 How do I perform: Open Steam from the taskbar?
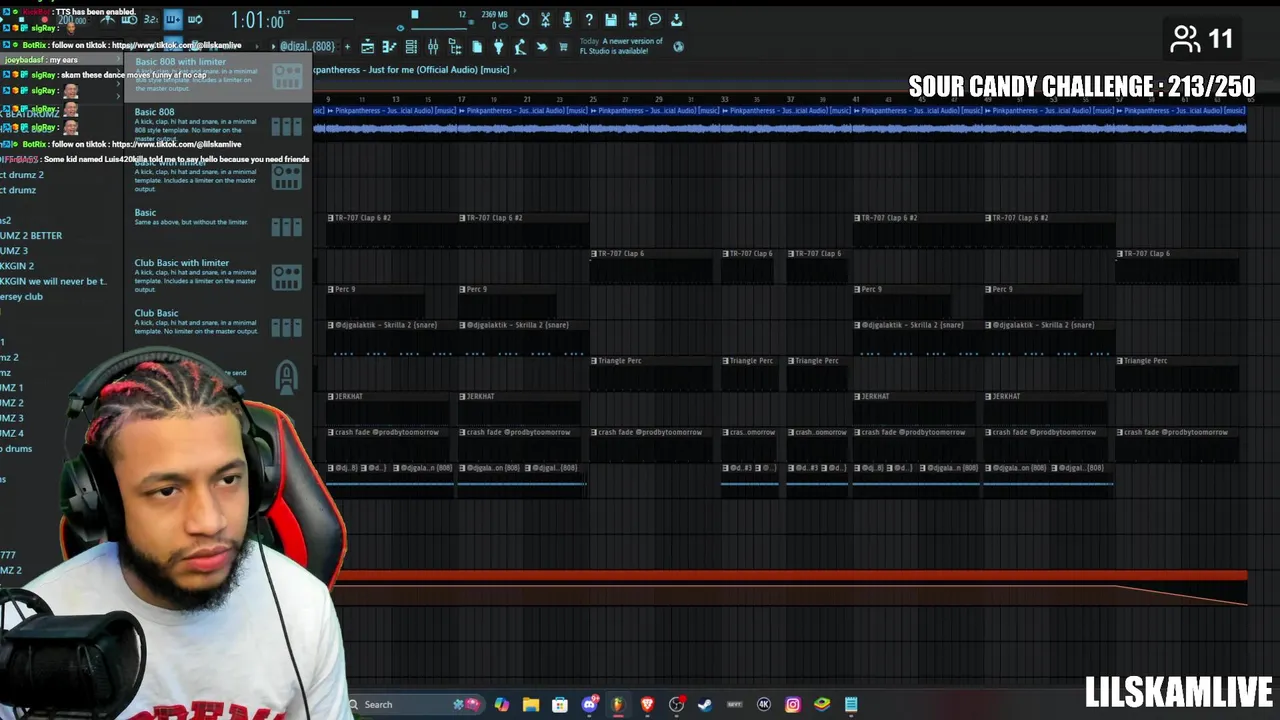[x=705, y=704]
